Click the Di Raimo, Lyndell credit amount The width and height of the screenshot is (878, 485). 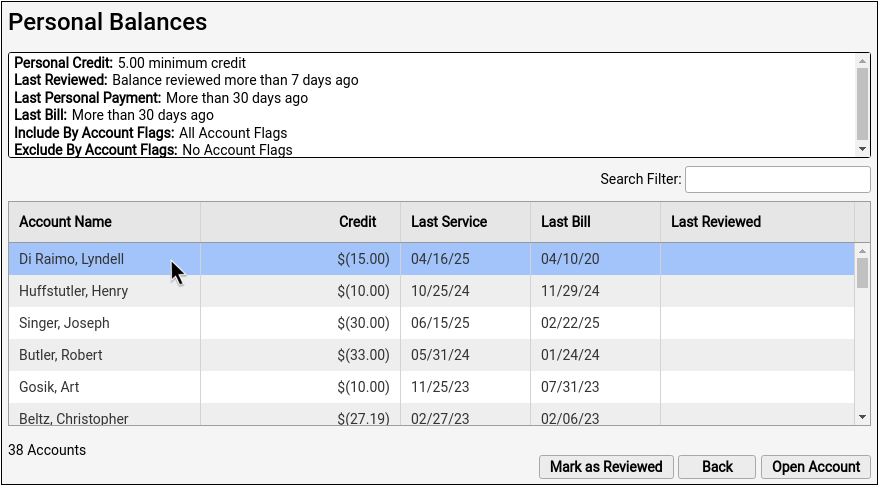[x=363, y=259]
